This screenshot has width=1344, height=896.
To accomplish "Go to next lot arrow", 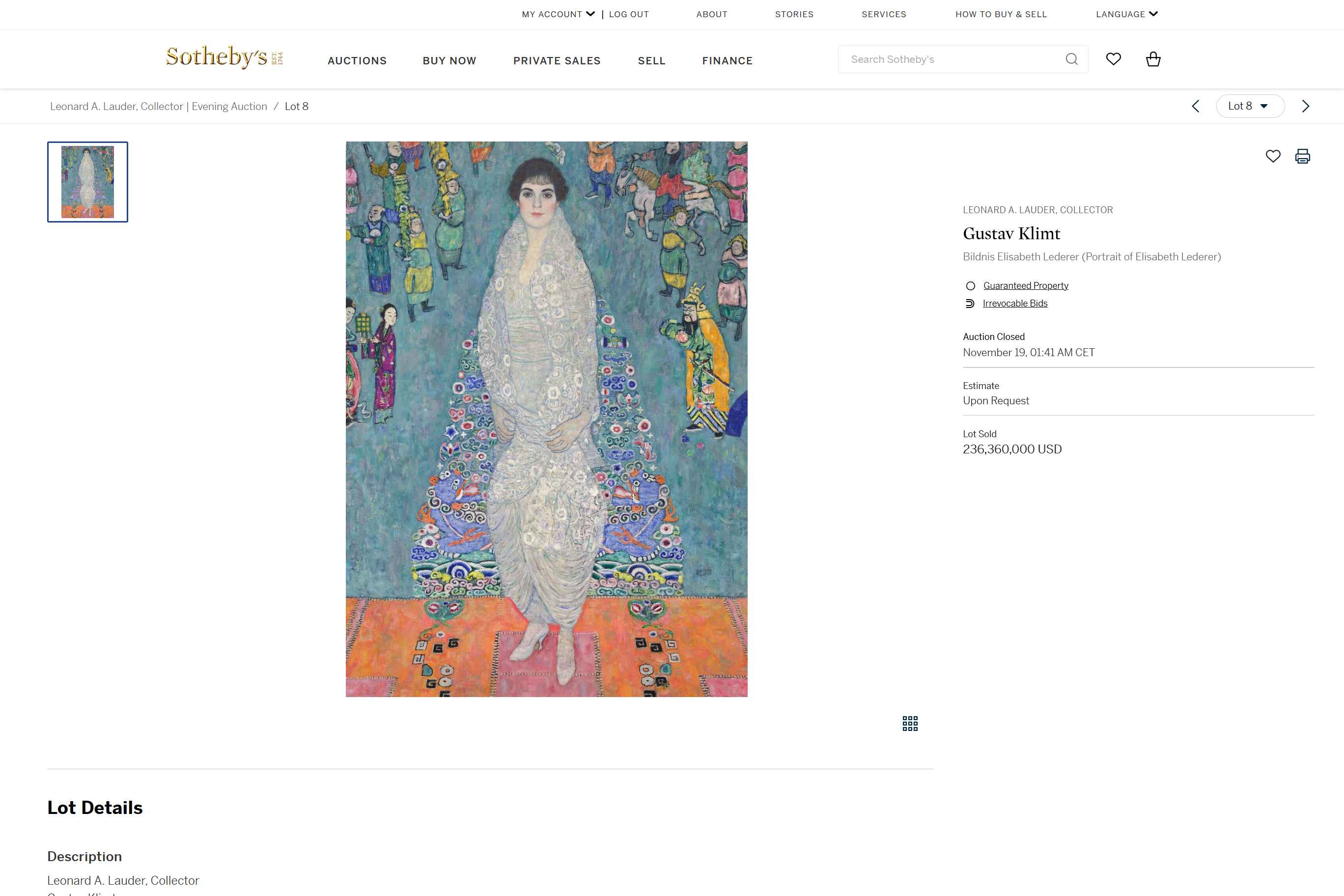I will (x=1305, y=106).
